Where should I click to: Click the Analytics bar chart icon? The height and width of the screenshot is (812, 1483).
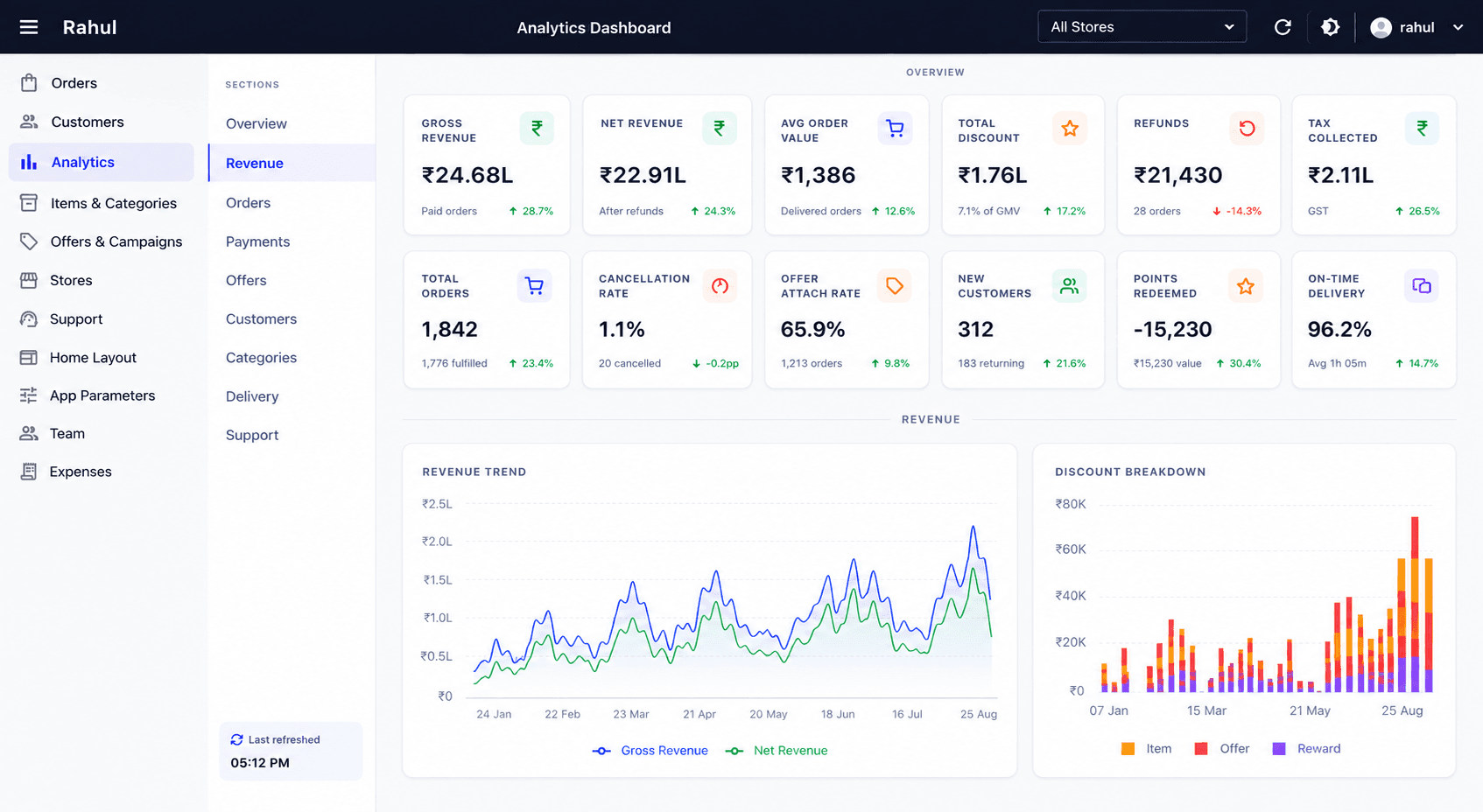point(29,162)
